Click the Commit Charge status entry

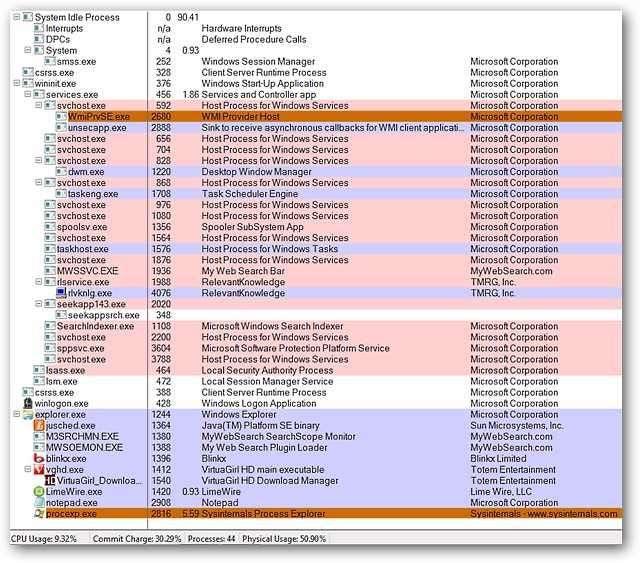(137, 539)
